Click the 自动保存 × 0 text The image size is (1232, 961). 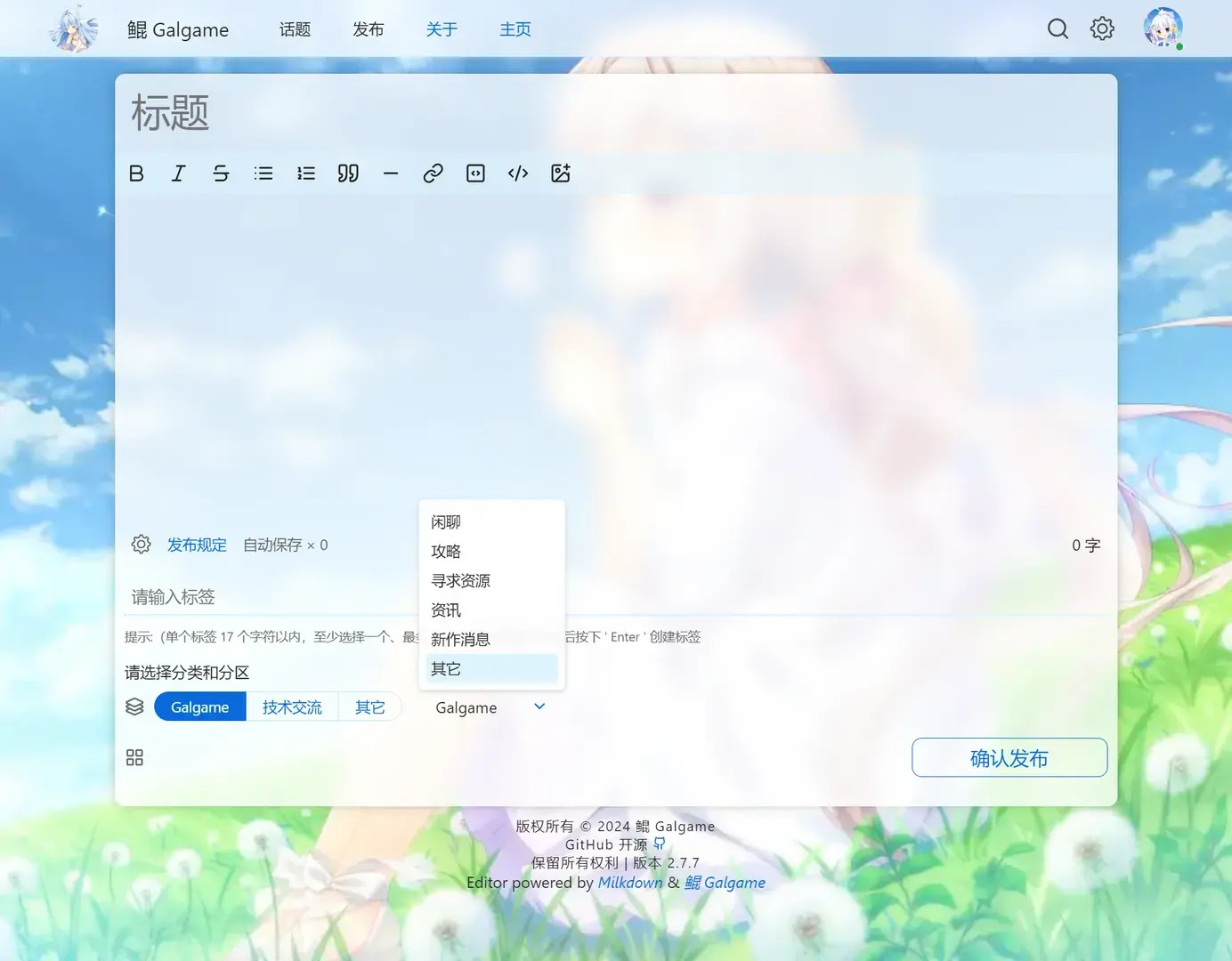coord(286,545)
